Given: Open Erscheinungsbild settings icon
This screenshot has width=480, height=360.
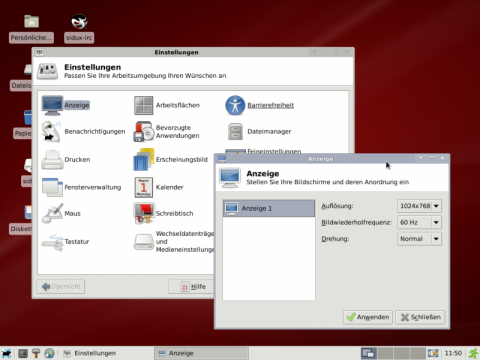Looking at the screenshot, I should pos(144,160).
